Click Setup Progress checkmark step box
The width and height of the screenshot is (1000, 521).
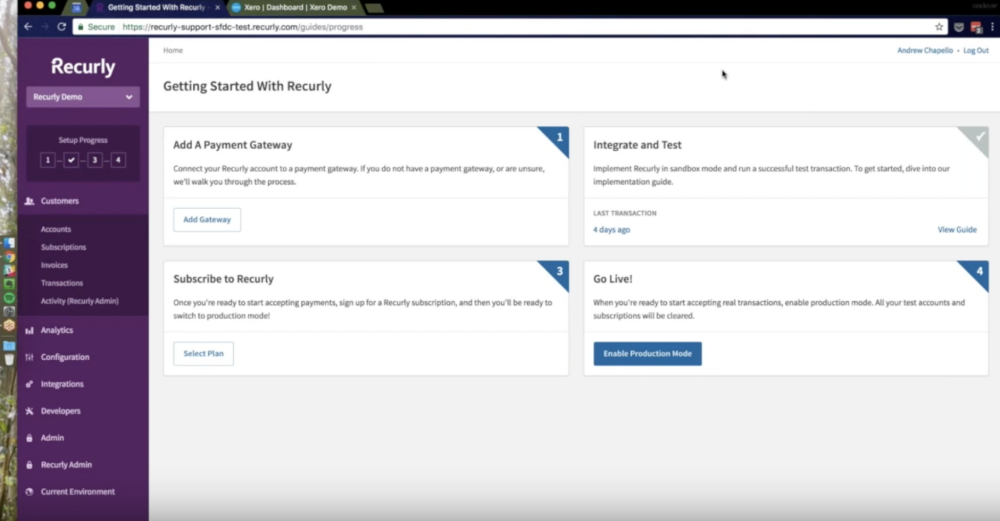coord(71,160)
